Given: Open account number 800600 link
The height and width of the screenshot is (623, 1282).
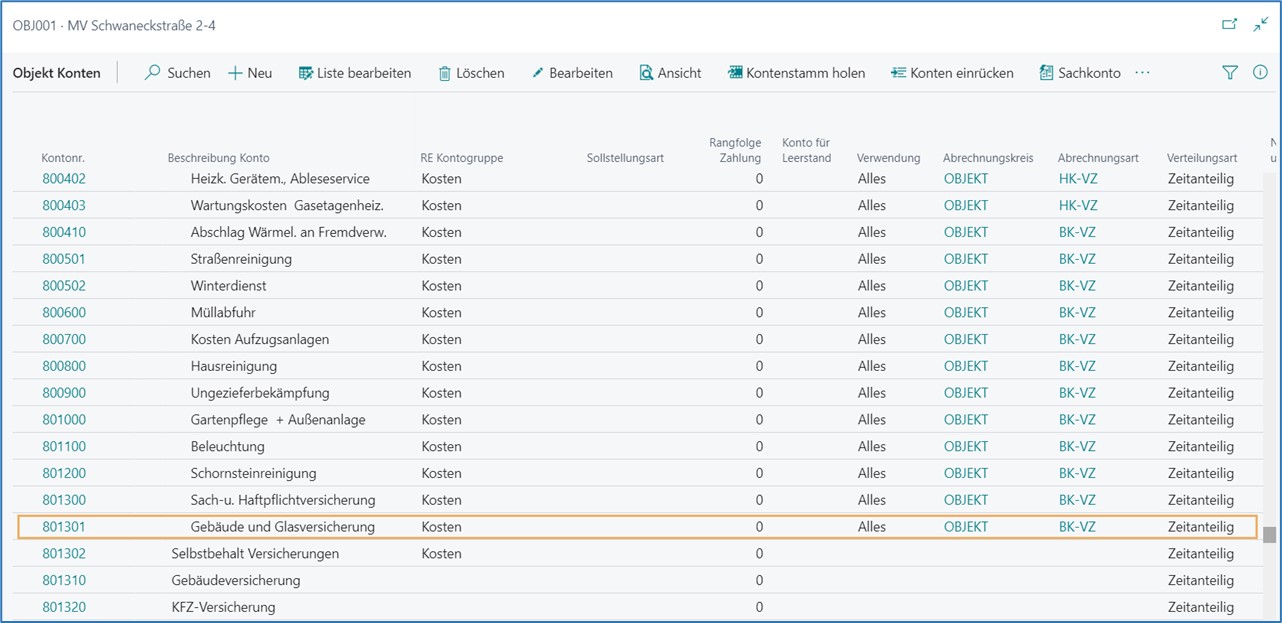Looking at the screenshot, I should (64, 313).
